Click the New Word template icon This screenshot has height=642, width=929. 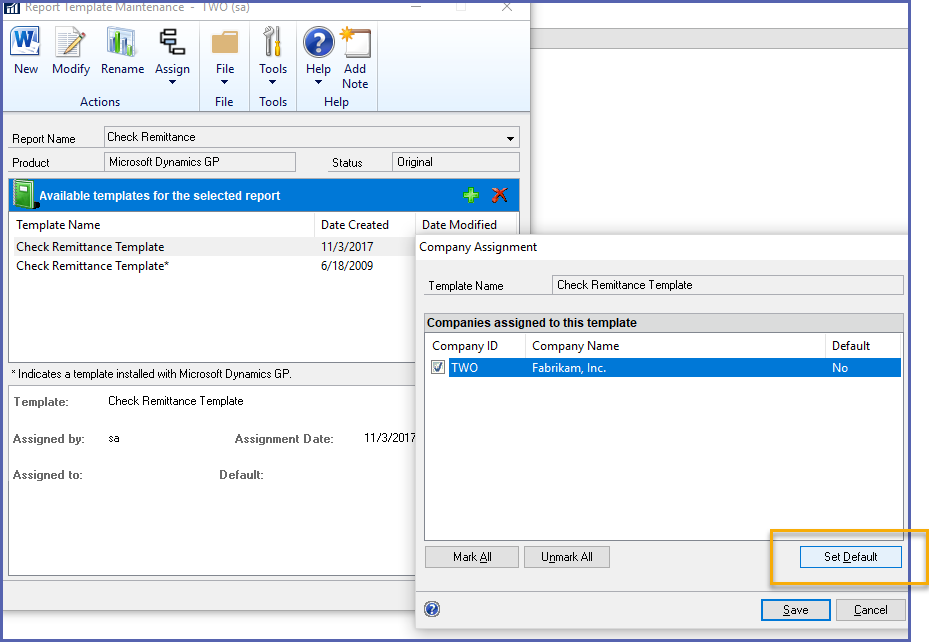(25, 41)
